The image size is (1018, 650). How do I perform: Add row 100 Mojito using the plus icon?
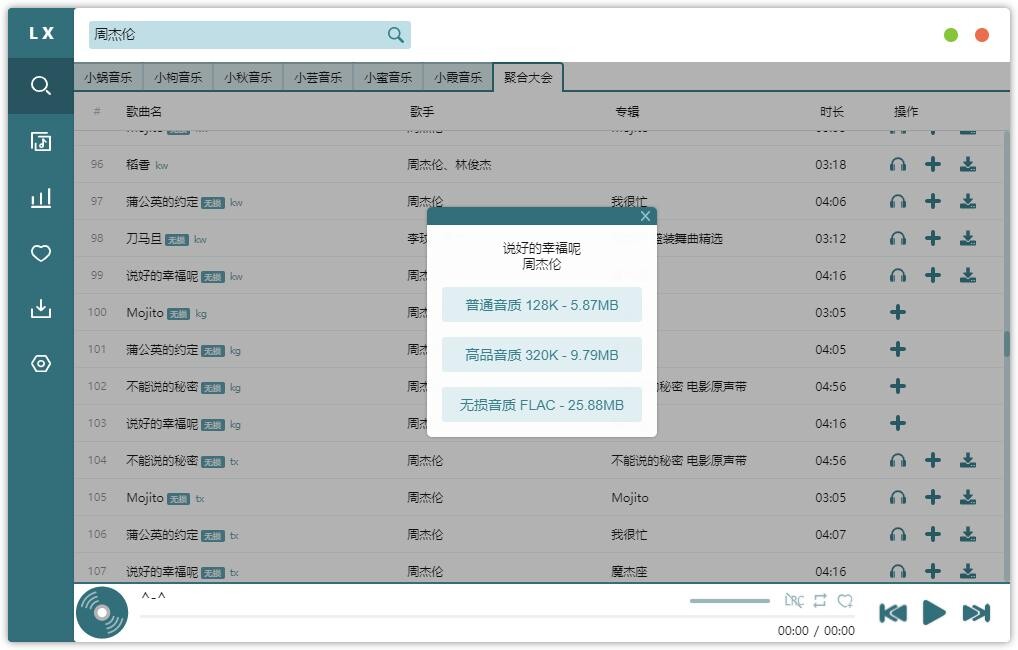(898, 312)
